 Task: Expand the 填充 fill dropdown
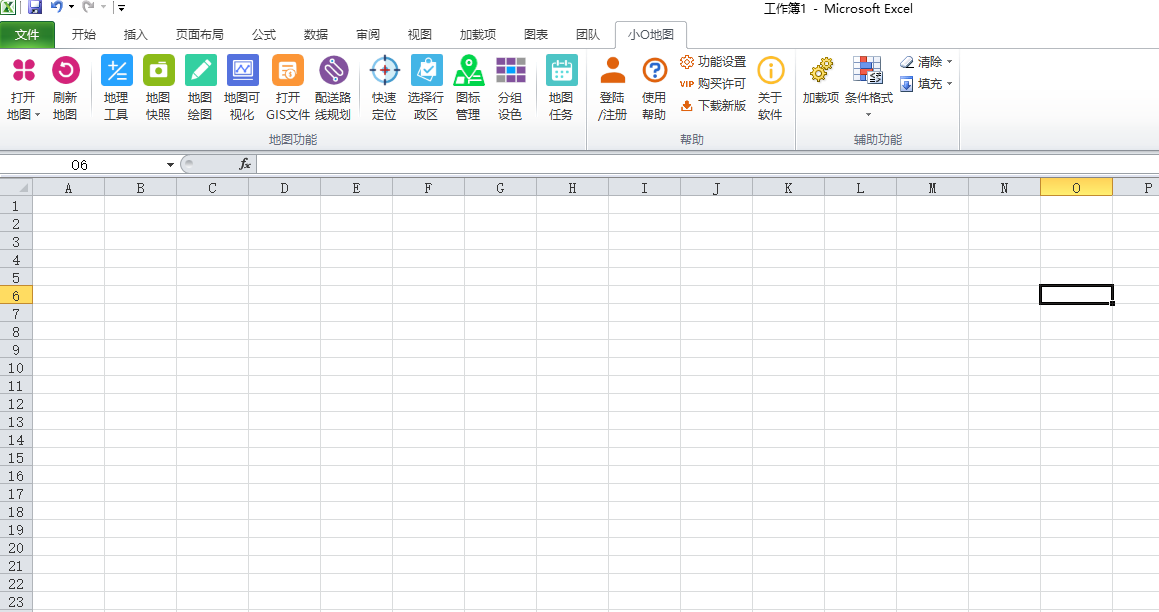[950, 84]
